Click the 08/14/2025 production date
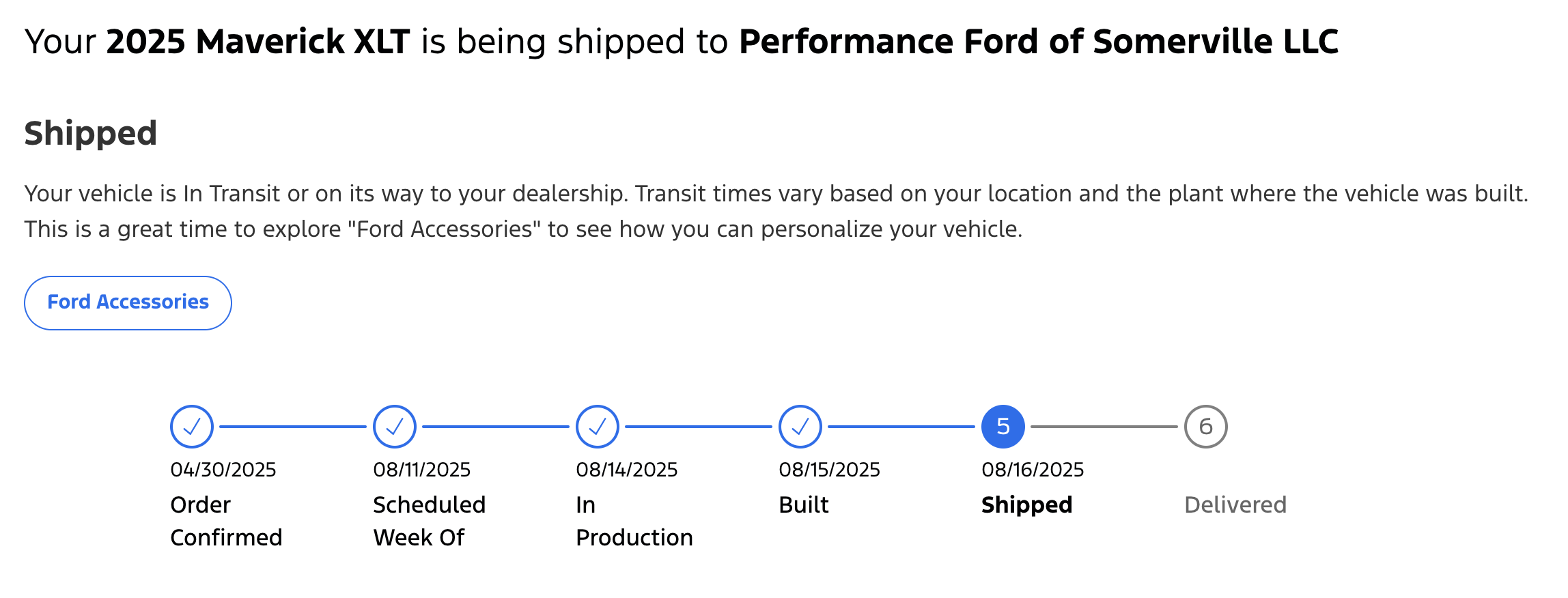The width and height of the screenshot is (1568, 598). tap(626, 470)
